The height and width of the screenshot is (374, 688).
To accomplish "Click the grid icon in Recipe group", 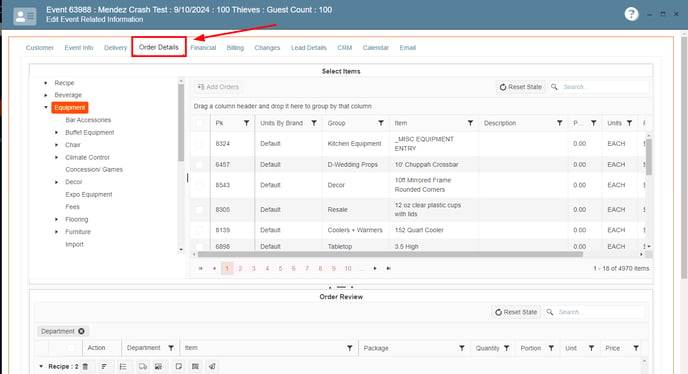I will point(195,367).
